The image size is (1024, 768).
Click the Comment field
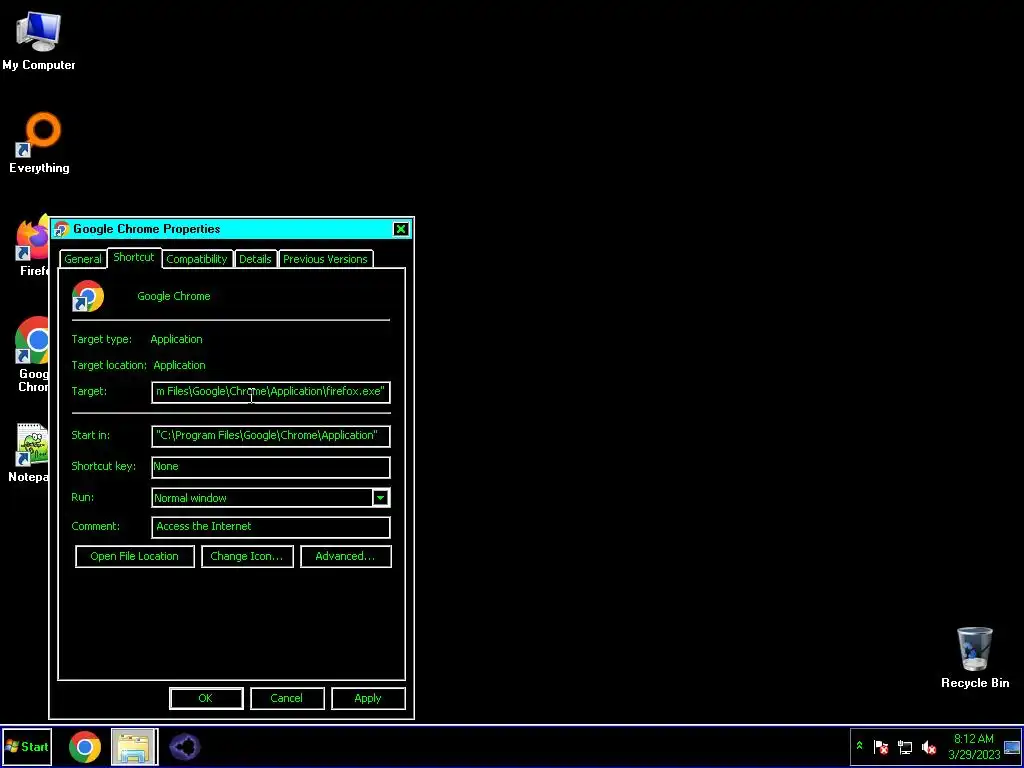click(x=271, y=526)
